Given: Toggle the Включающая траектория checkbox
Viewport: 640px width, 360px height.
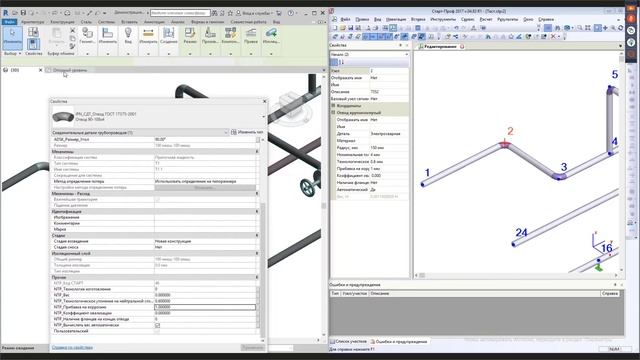Looking at the screenshot, I should pos(158,200).
